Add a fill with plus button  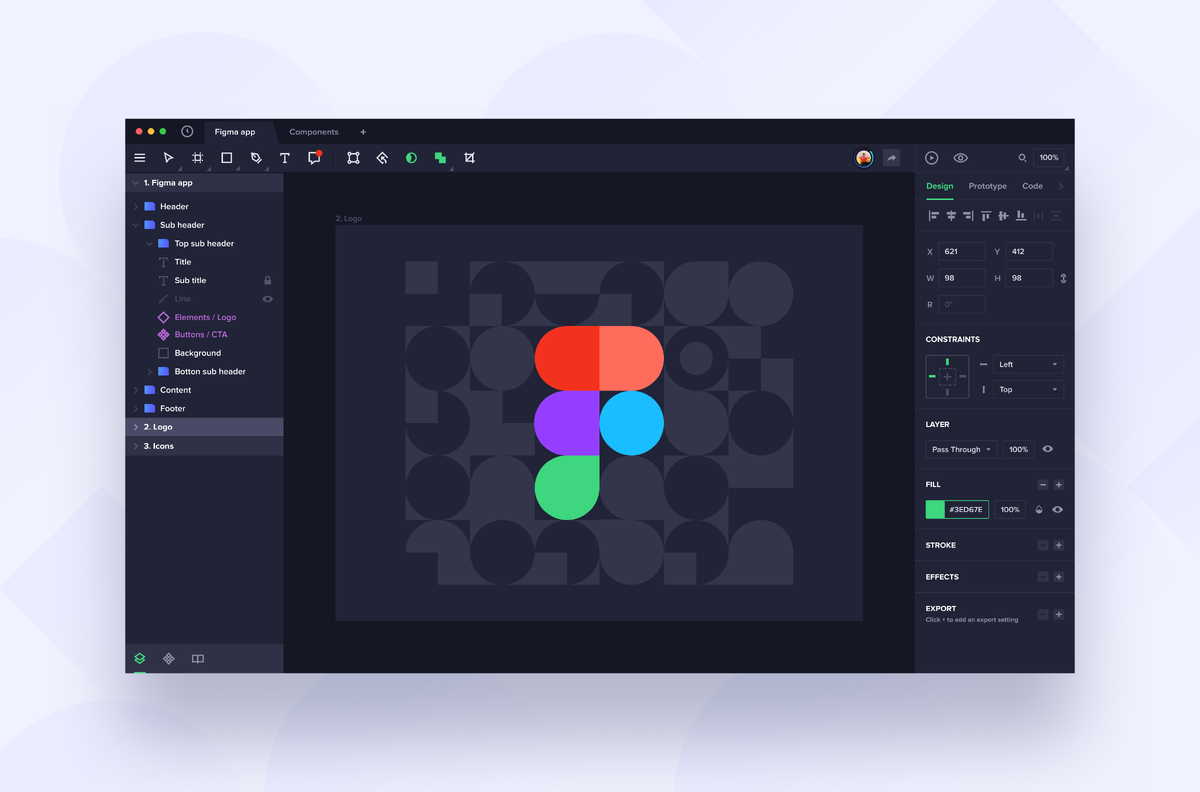point(1059,485)
